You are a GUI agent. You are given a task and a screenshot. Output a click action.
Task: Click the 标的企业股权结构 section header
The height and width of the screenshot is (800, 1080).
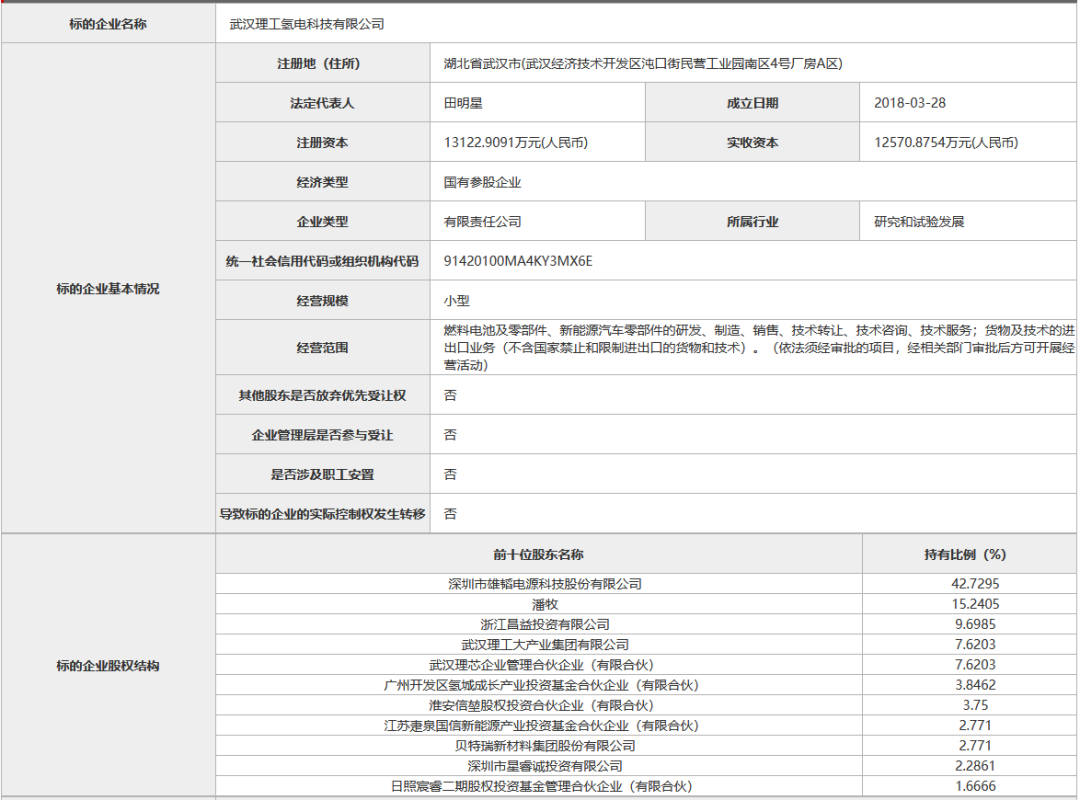pos(108,666)
